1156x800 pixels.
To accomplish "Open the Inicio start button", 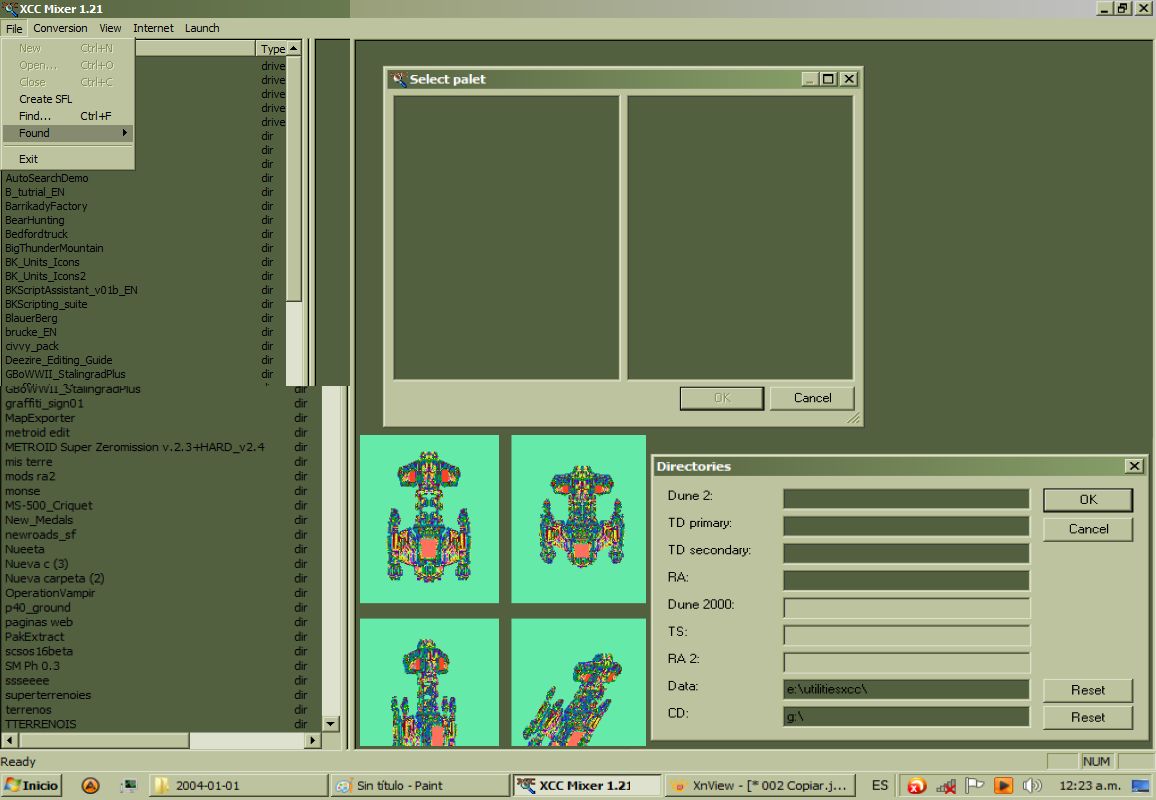I will tap(31, 786).
